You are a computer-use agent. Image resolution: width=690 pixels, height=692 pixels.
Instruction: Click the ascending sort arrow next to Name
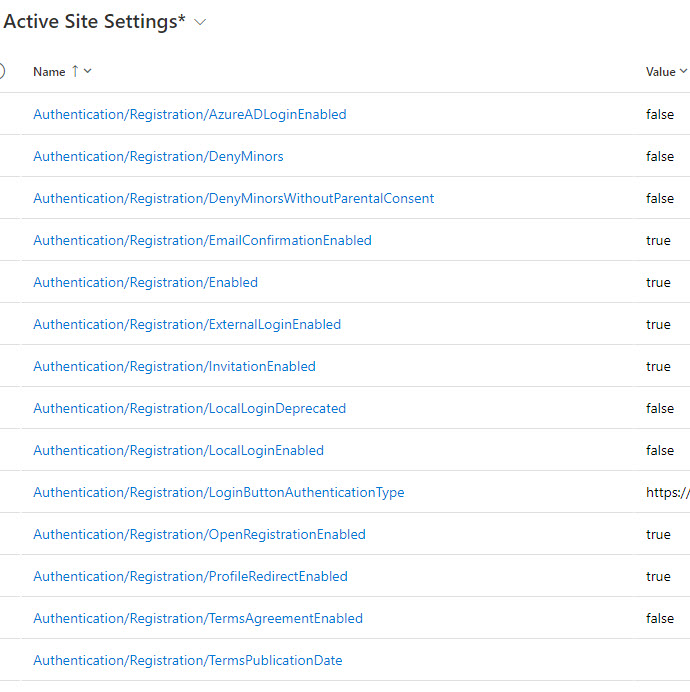(75, 71)
